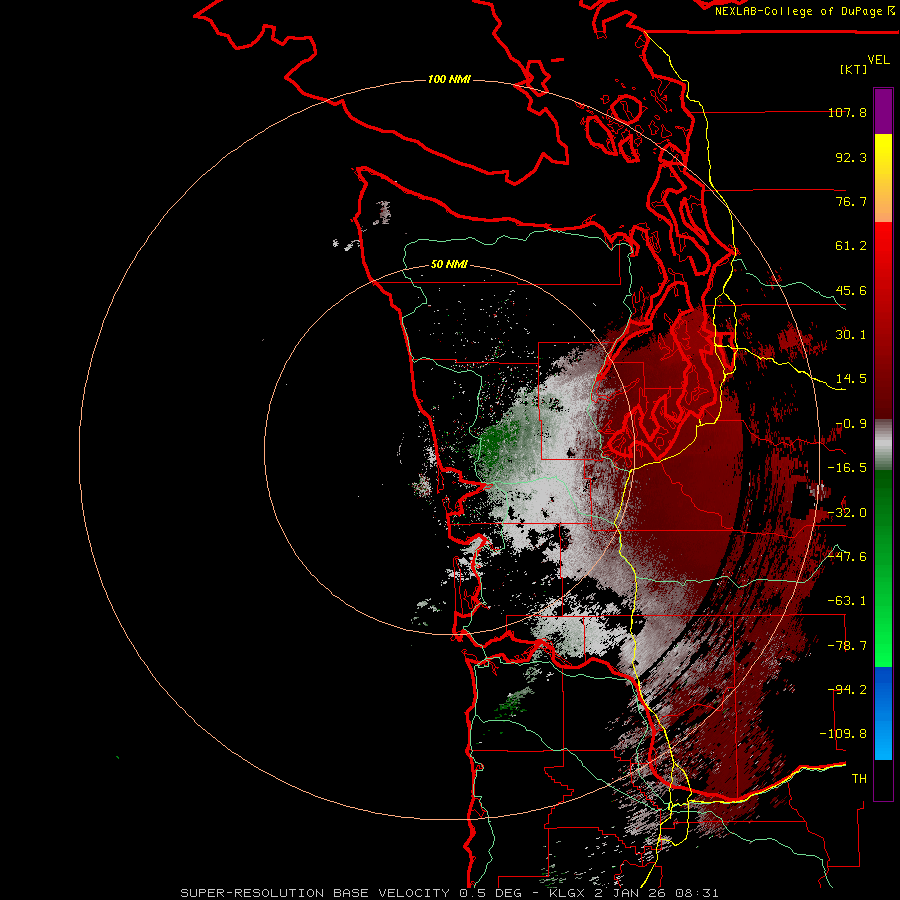
Task: Click the -78.7 velocity scale value
Action: [847, 646]
